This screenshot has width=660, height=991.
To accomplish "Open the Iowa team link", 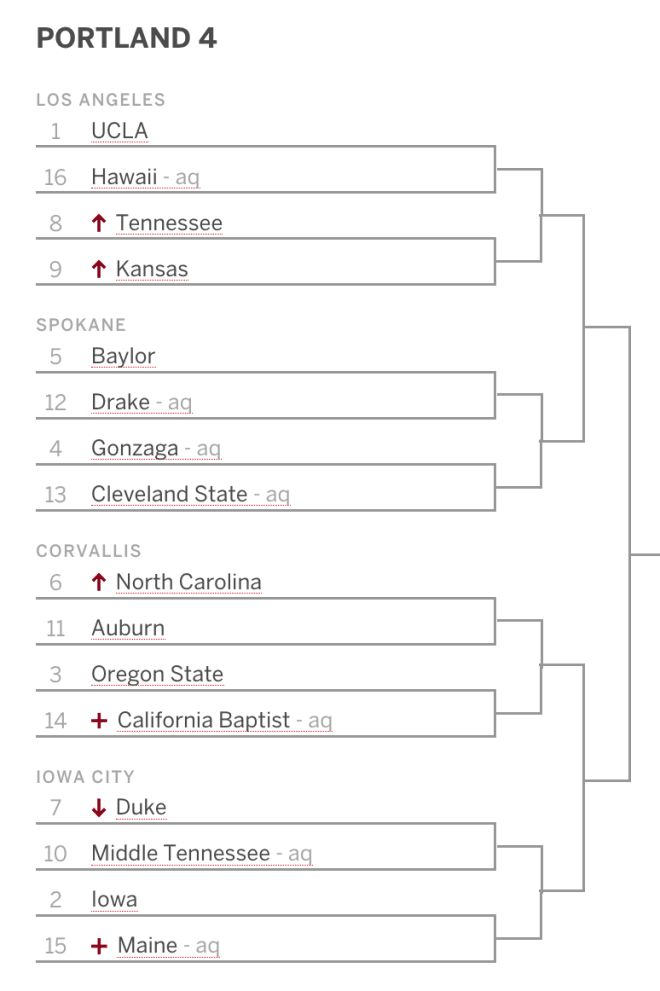I will tap(114, 900).
